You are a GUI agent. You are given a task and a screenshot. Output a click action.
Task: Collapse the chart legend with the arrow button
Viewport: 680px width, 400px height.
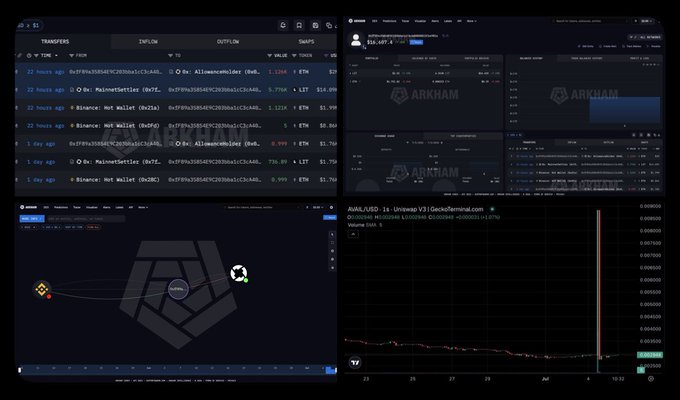(x=353, y=234)
